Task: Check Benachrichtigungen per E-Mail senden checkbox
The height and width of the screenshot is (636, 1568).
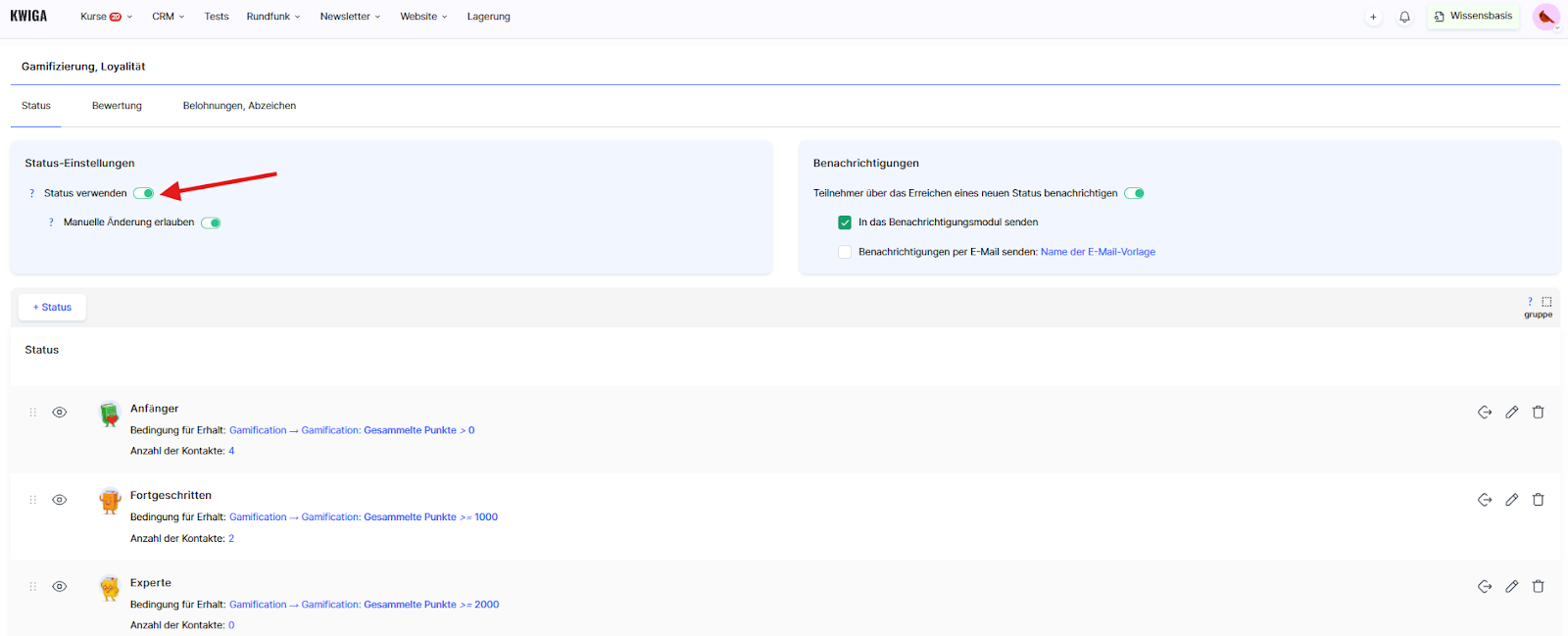Action: pos(845,252)
